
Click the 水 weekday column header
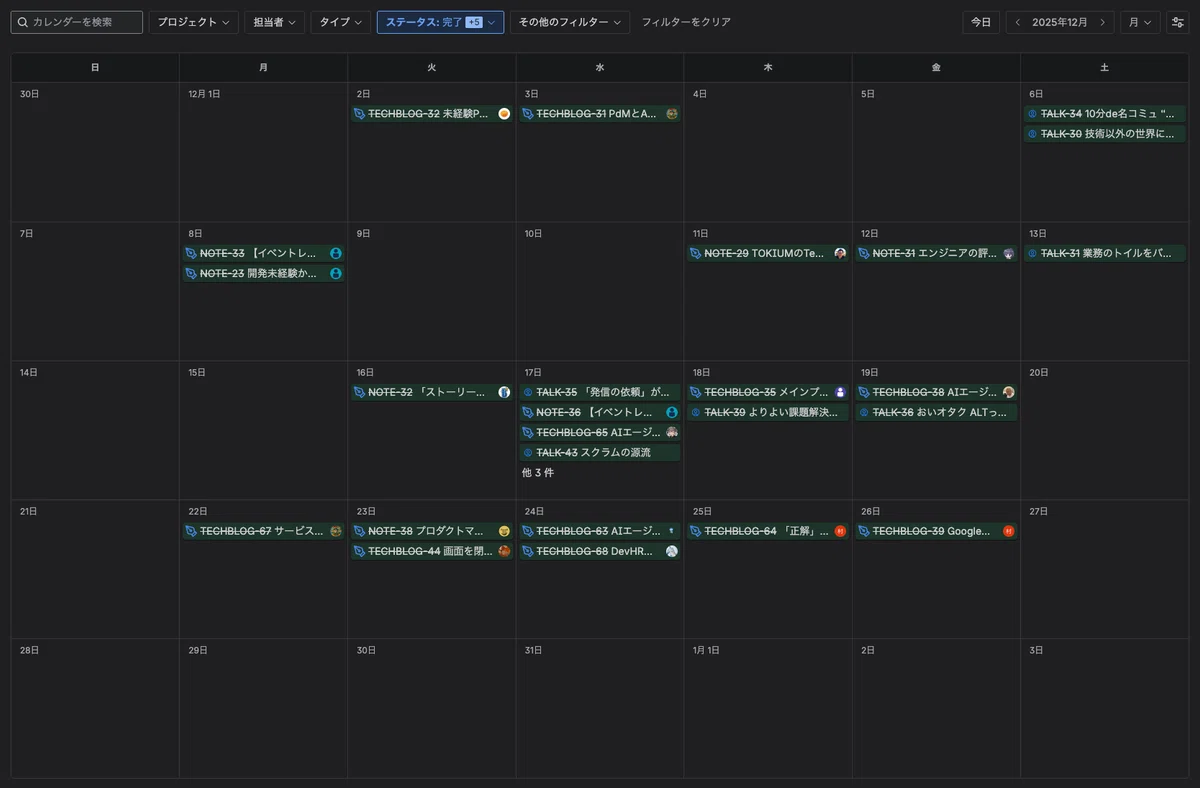[x=600, y=67]
